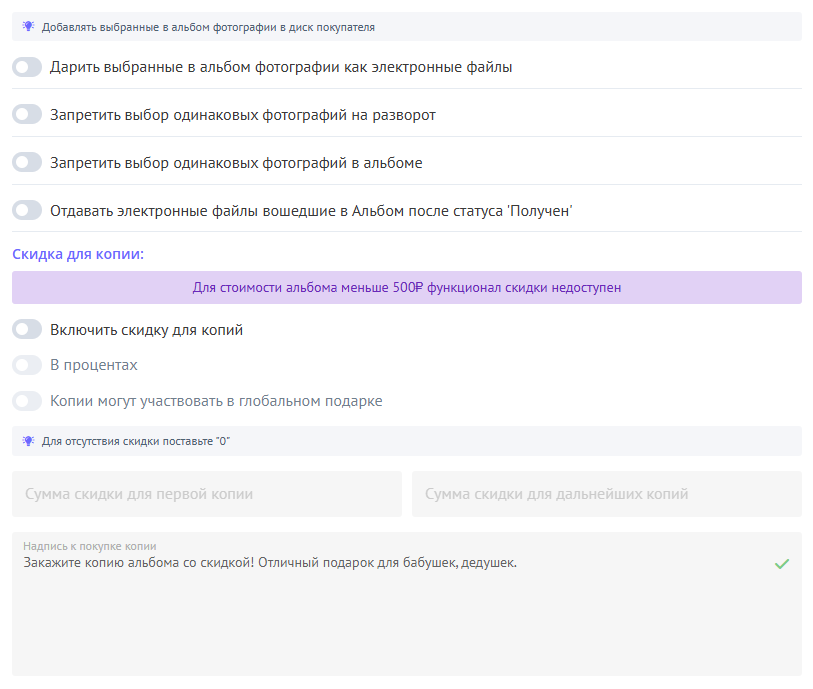Viewport: 813px width, 689px height.
Task: Click the purple banner about albums under 500₽
Action: [x=406, y=288]
